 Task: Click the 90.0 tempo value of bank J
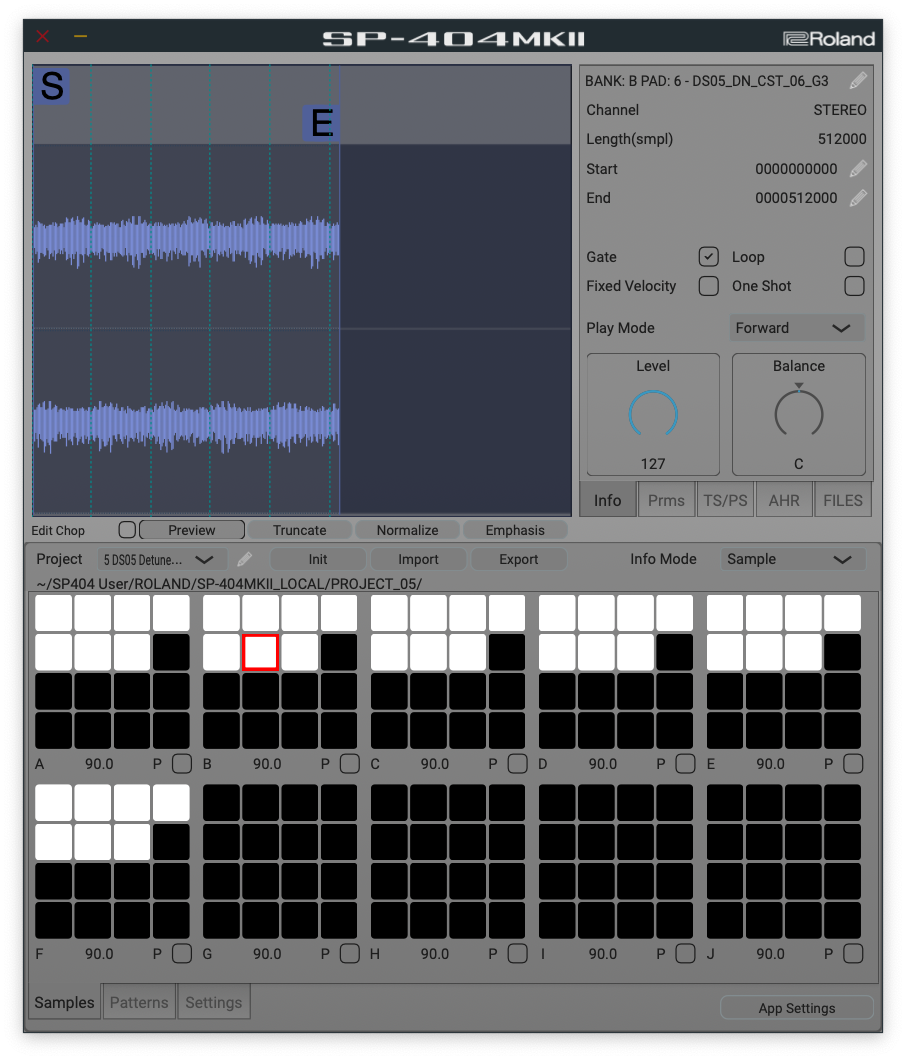tap(770, 954)
